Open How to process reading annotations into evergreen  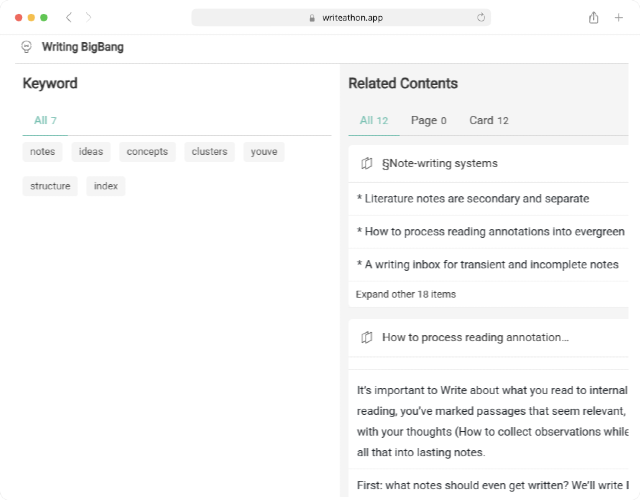[491, 232]
